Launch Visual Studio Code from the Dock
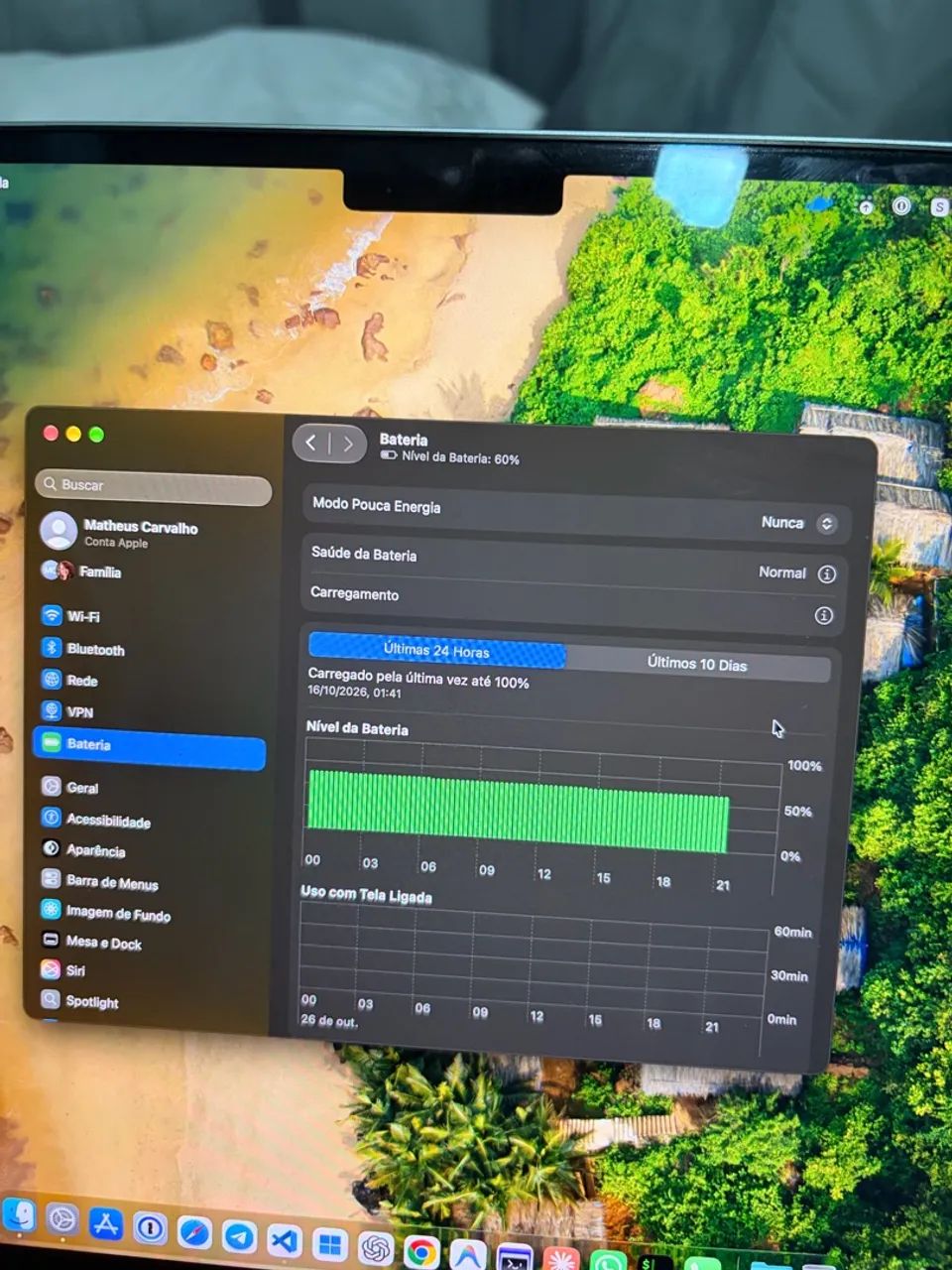This screenshot has height=1270, width=952. pos(284,1240)
